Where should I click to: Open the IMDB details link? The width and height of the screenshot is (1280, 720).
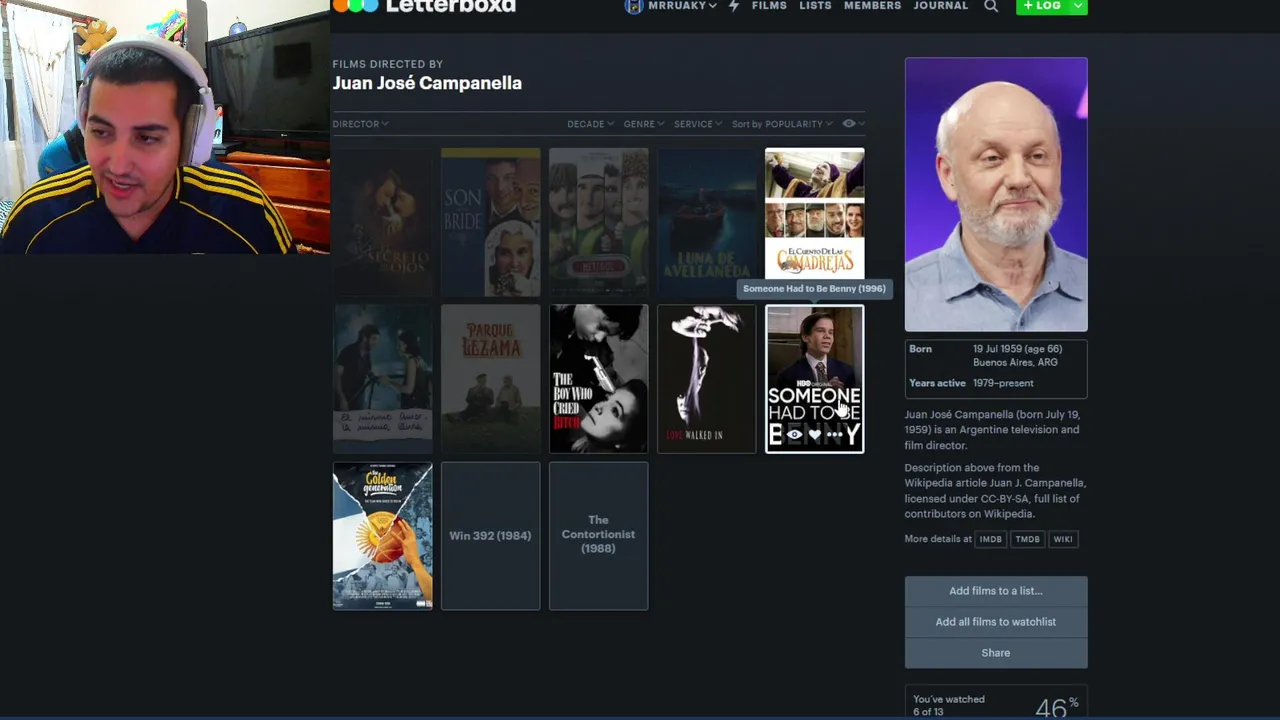click(x=990, y=539)
